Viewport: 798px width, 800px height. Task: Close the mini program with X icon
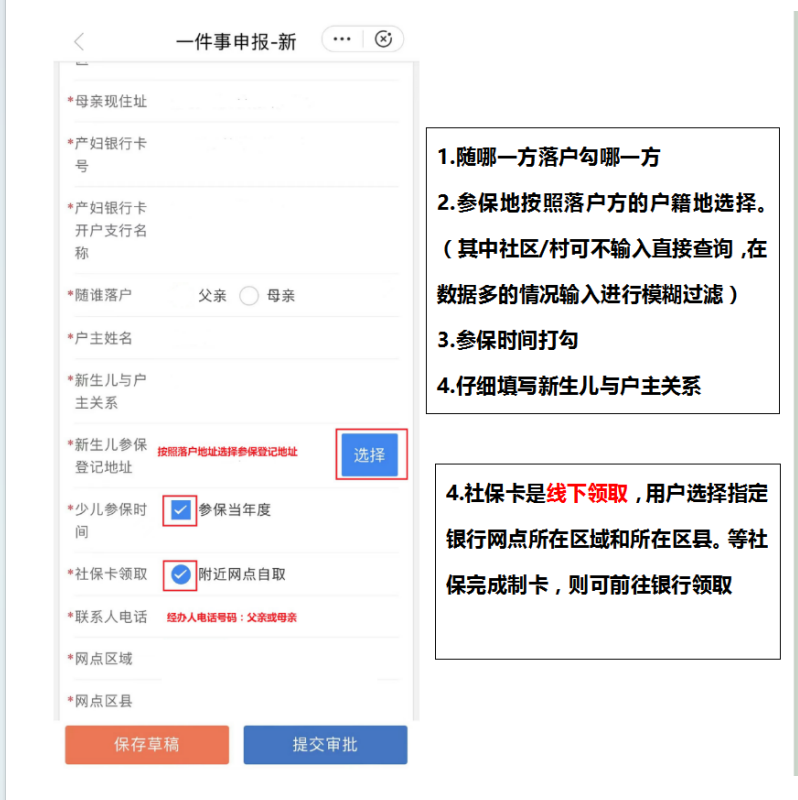click(383, 39)
